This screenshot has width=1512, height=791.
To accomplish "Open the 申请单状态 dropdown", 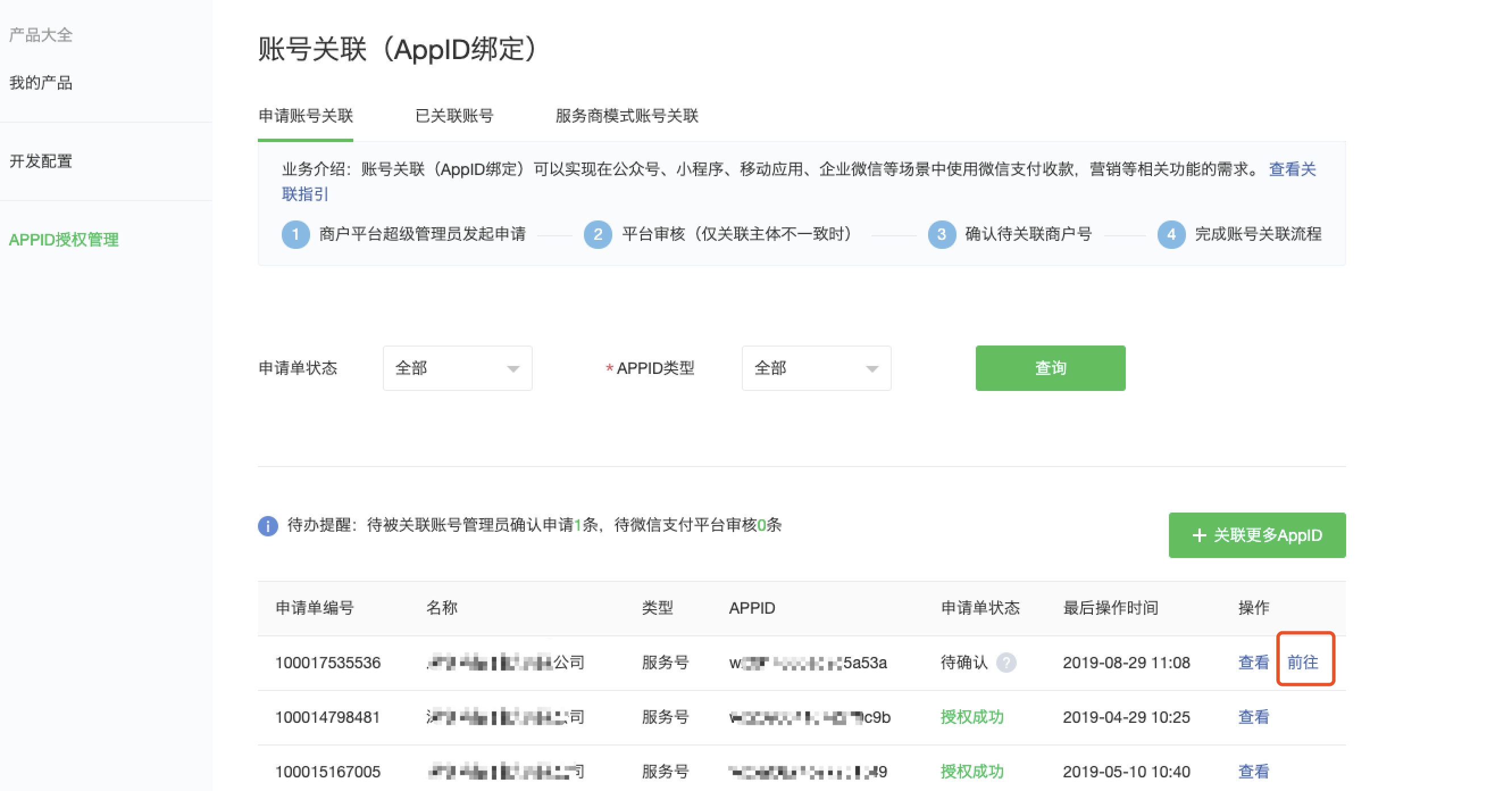I will [457, 368].
